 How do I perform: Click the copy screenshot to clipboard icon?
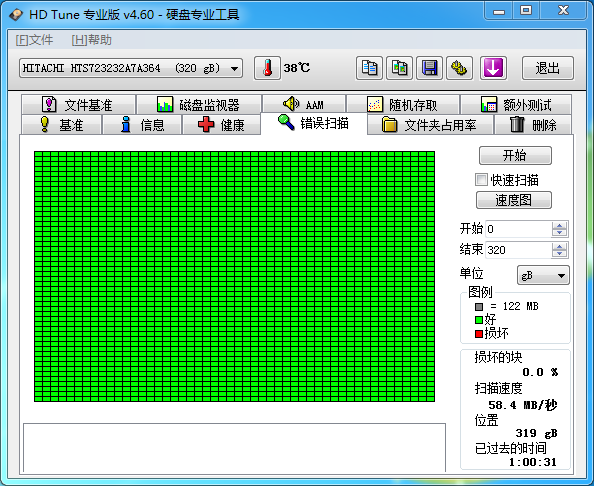[x=399, y=68]
